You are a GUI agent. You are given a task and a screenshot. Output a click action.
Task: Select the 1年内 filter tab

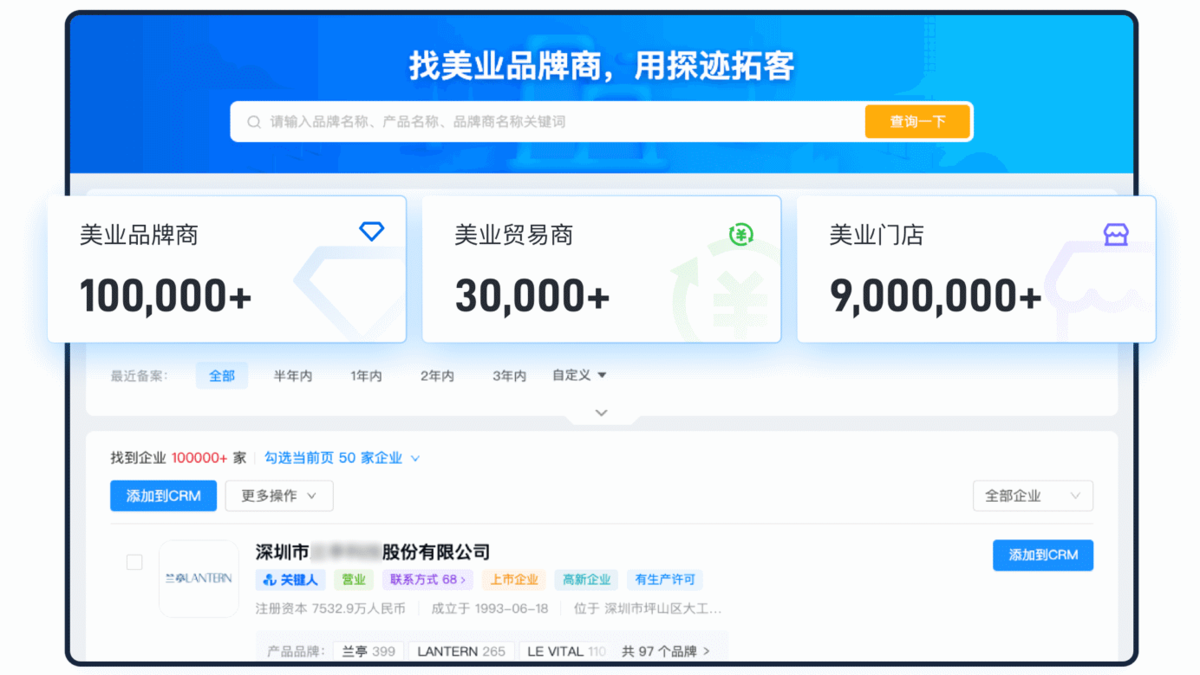point(366,376)
